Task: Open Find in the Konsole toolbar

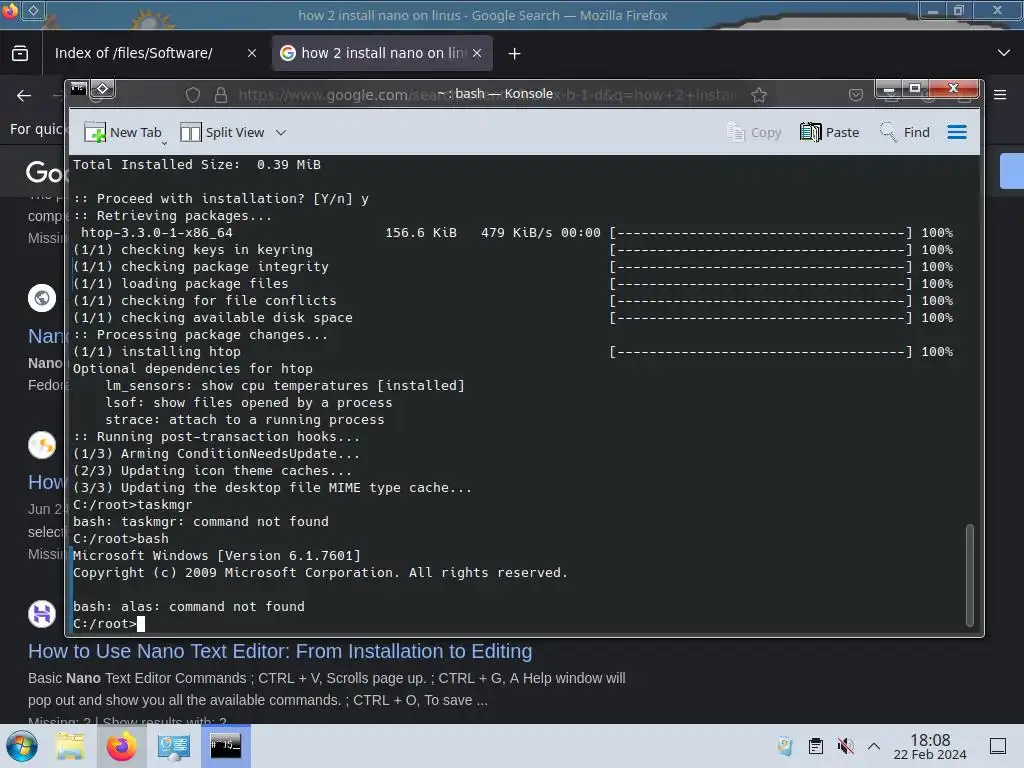Action: pyautogui.click(x=904, y=133)
